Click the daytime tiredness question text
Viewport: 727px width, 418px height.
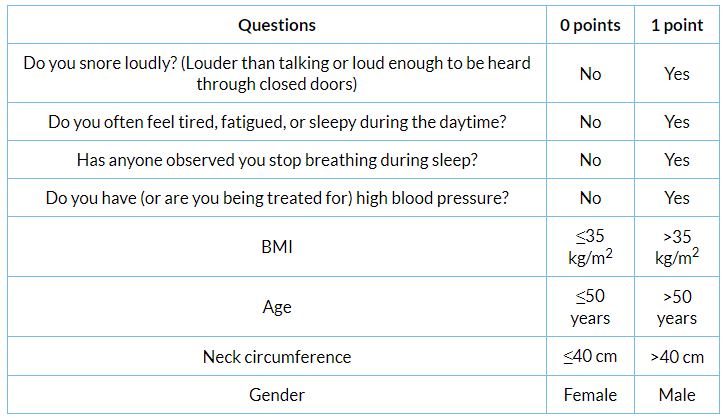pos(277,122)
